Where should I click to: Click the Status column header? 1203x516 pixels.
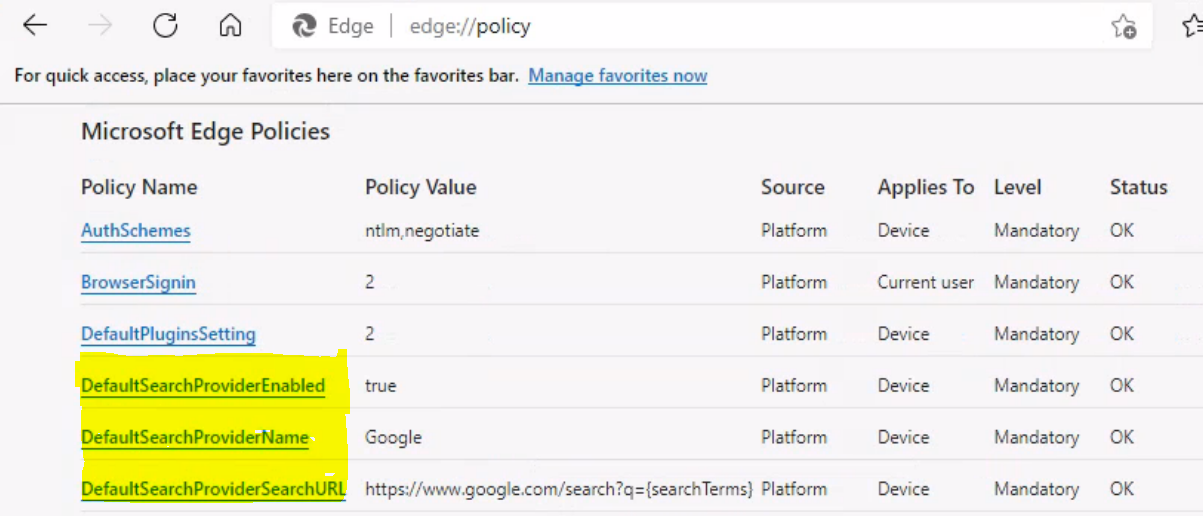coord(1138,188)
